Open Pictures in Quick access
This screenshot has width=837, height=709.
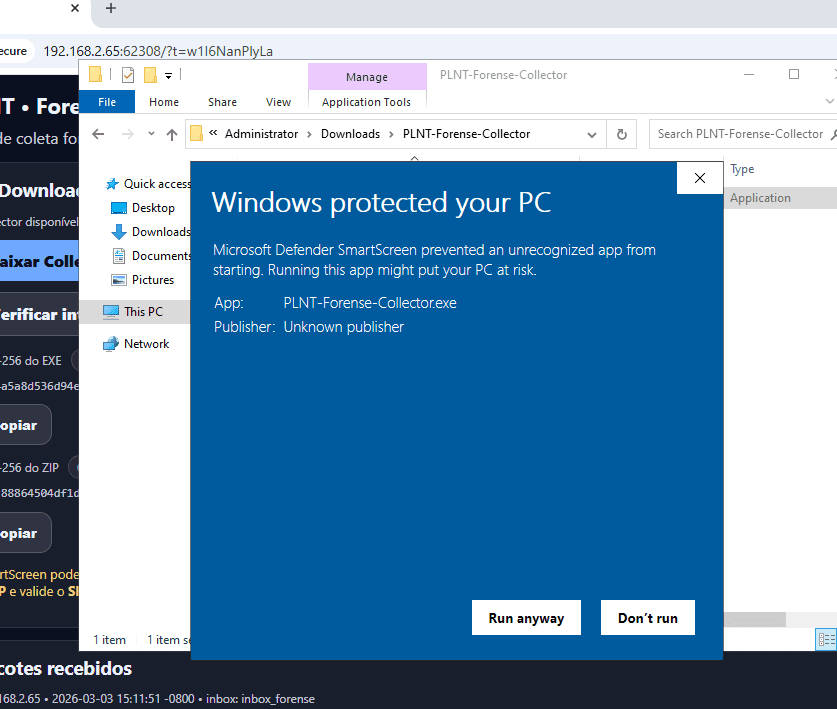(x=152, y=280)
